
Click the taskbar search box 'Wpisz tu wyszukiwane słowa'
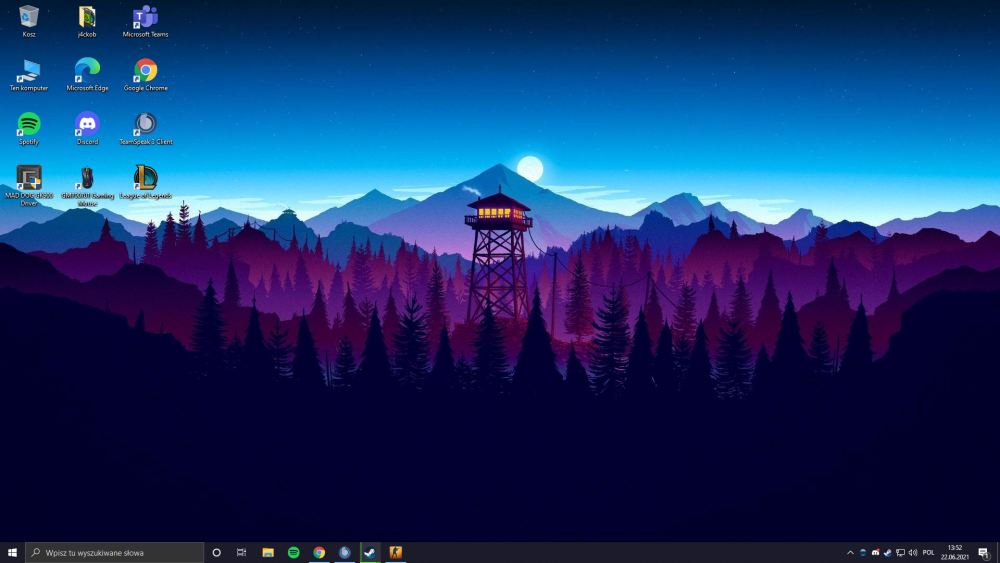point(115,553)
